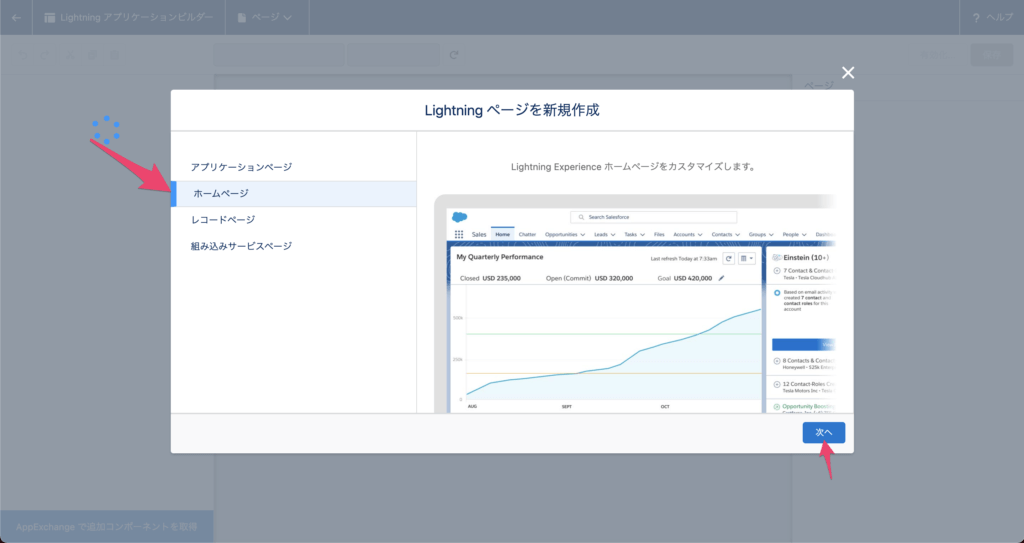
Task: Open ヘルプ in the top-right corner
Action: 992,17
